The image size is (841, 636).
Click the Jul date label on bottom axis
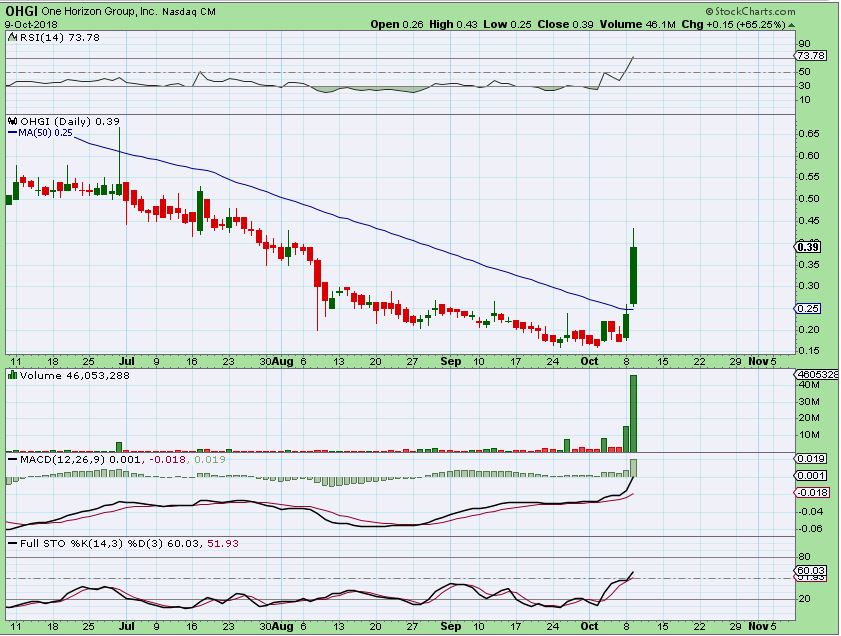pos(127,626)
